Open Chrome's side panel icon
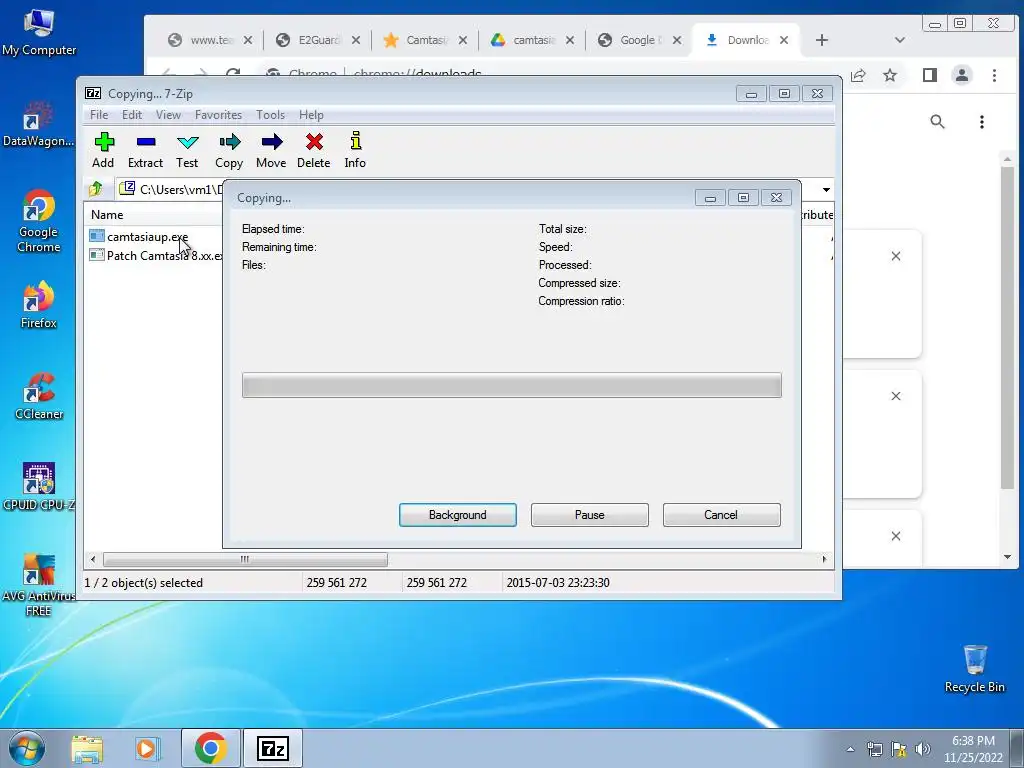Image resolution: width=1024 pixels, height=768 pixels. click(929, 75)
